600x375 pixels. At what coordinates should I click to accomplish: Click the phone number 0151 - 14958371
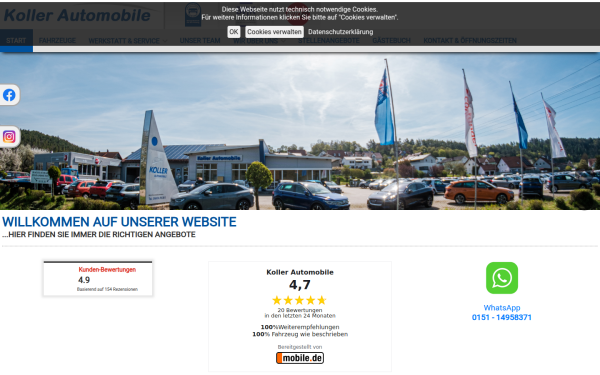(x=502, y=317)
